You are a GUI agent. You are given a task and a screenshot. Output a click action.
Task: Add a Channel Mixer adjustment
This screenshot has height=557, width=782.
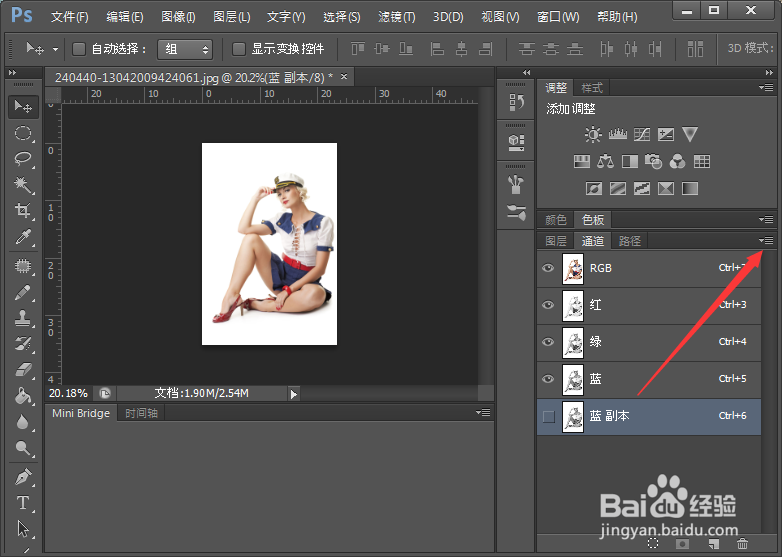[x=677, y=161]
